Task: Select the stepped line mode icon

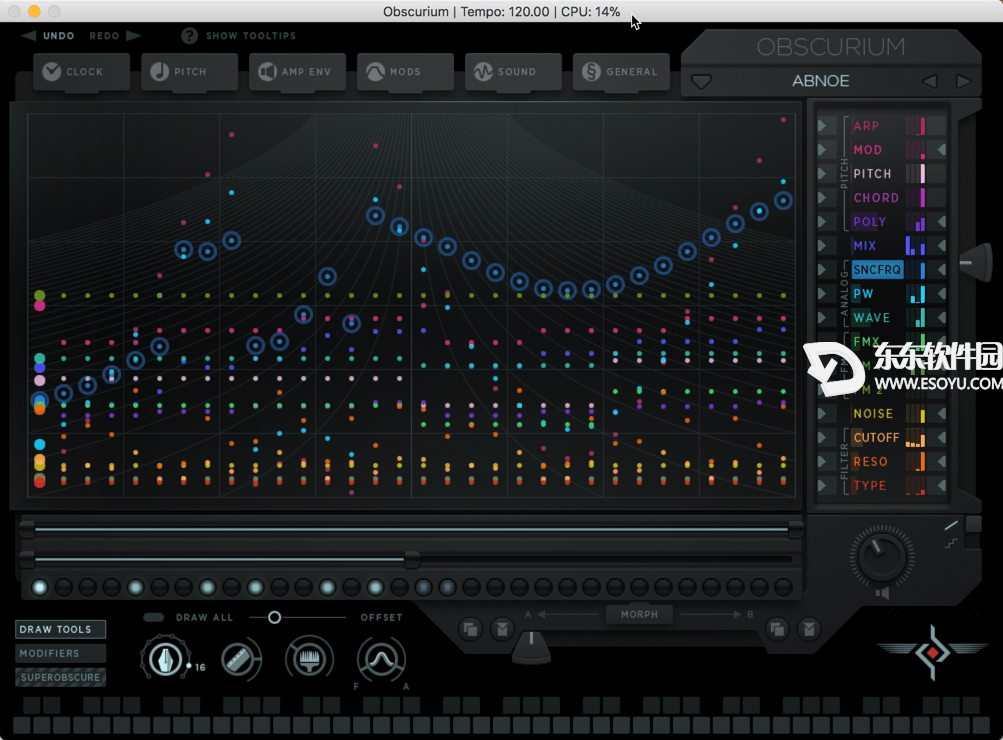Action: (951, 544)
